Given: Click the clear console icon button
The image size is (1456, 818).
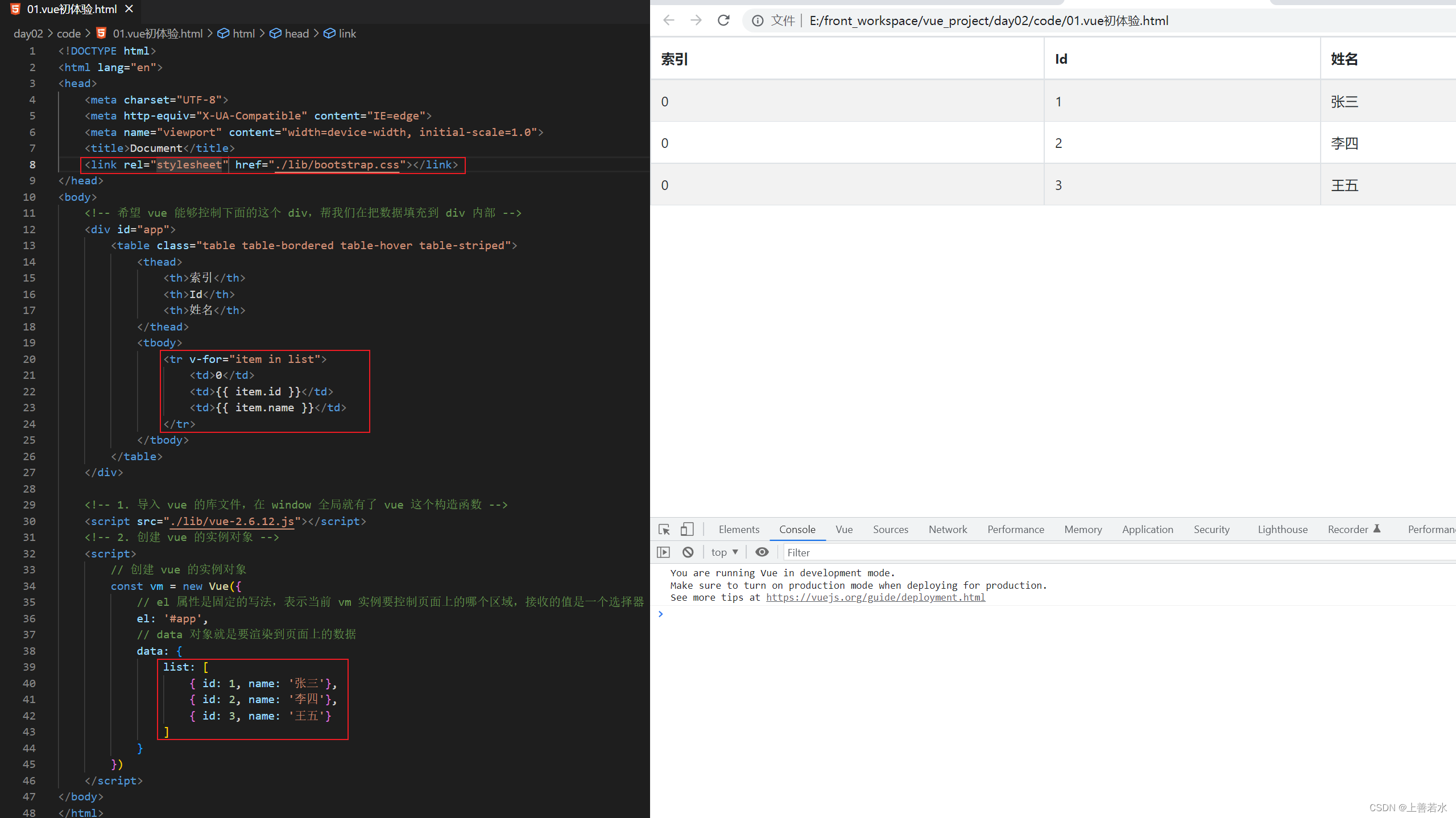Looking at the screenshot, I should [x=689, y=552].
